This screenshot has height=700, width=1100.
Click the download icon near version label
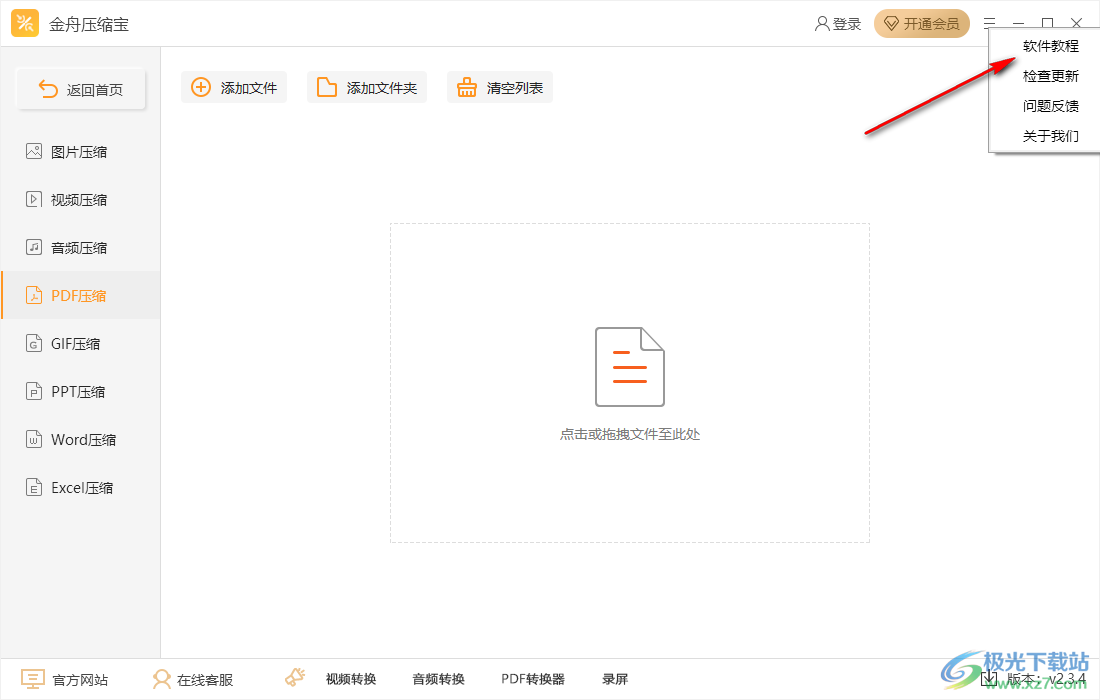tap(989, 678)
